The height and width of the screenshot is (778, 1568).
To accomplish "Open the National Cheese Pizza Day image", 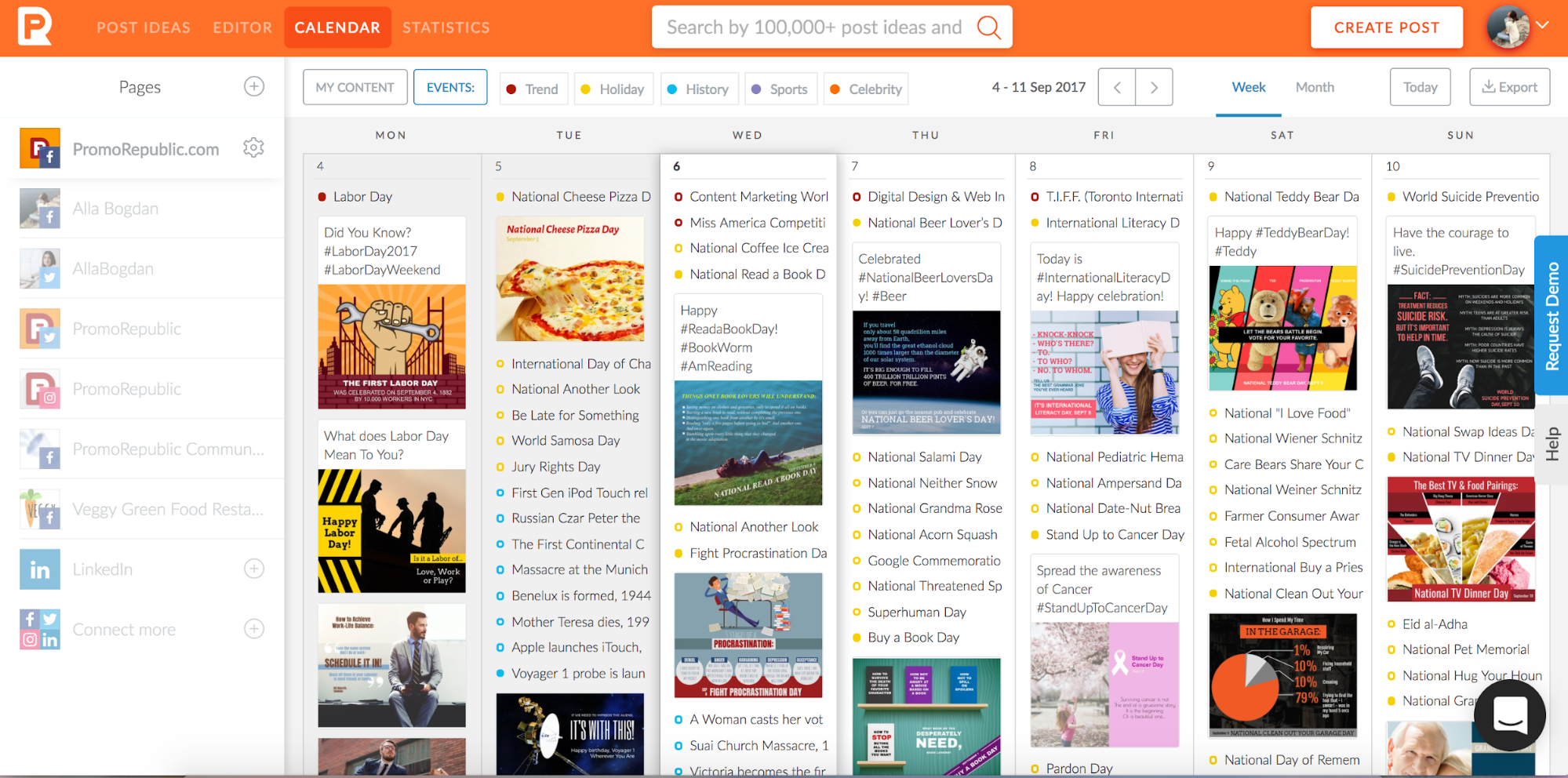I will 570,278.
